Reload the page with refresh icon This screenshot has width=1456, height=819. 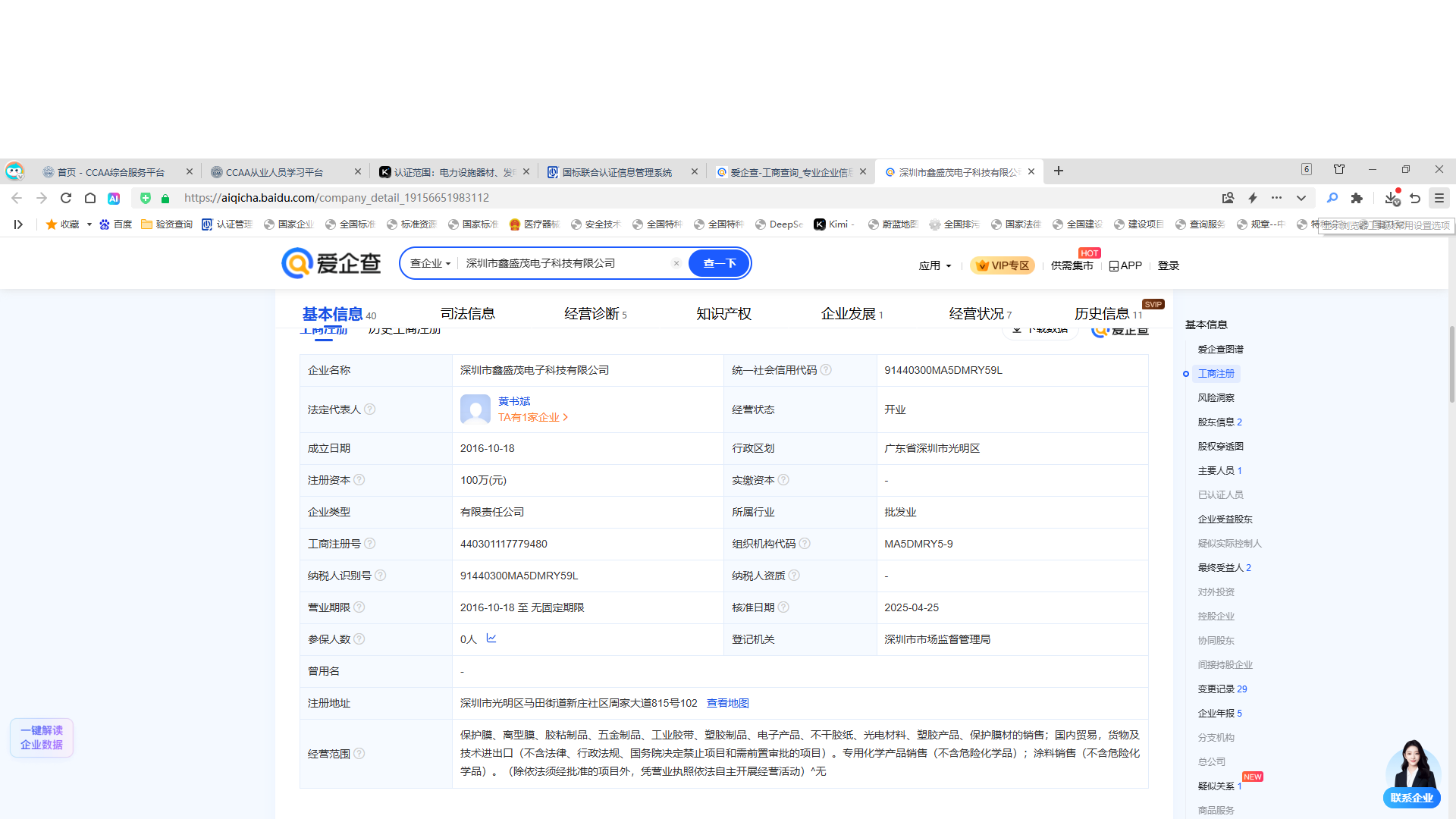[66, 198]
